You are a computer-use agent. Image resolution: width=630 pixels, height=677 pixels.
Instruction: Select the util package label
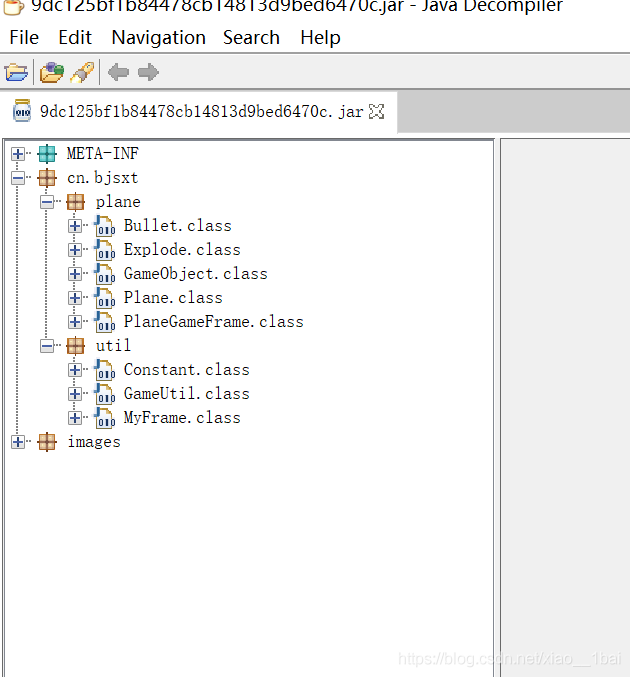(113, 346)
